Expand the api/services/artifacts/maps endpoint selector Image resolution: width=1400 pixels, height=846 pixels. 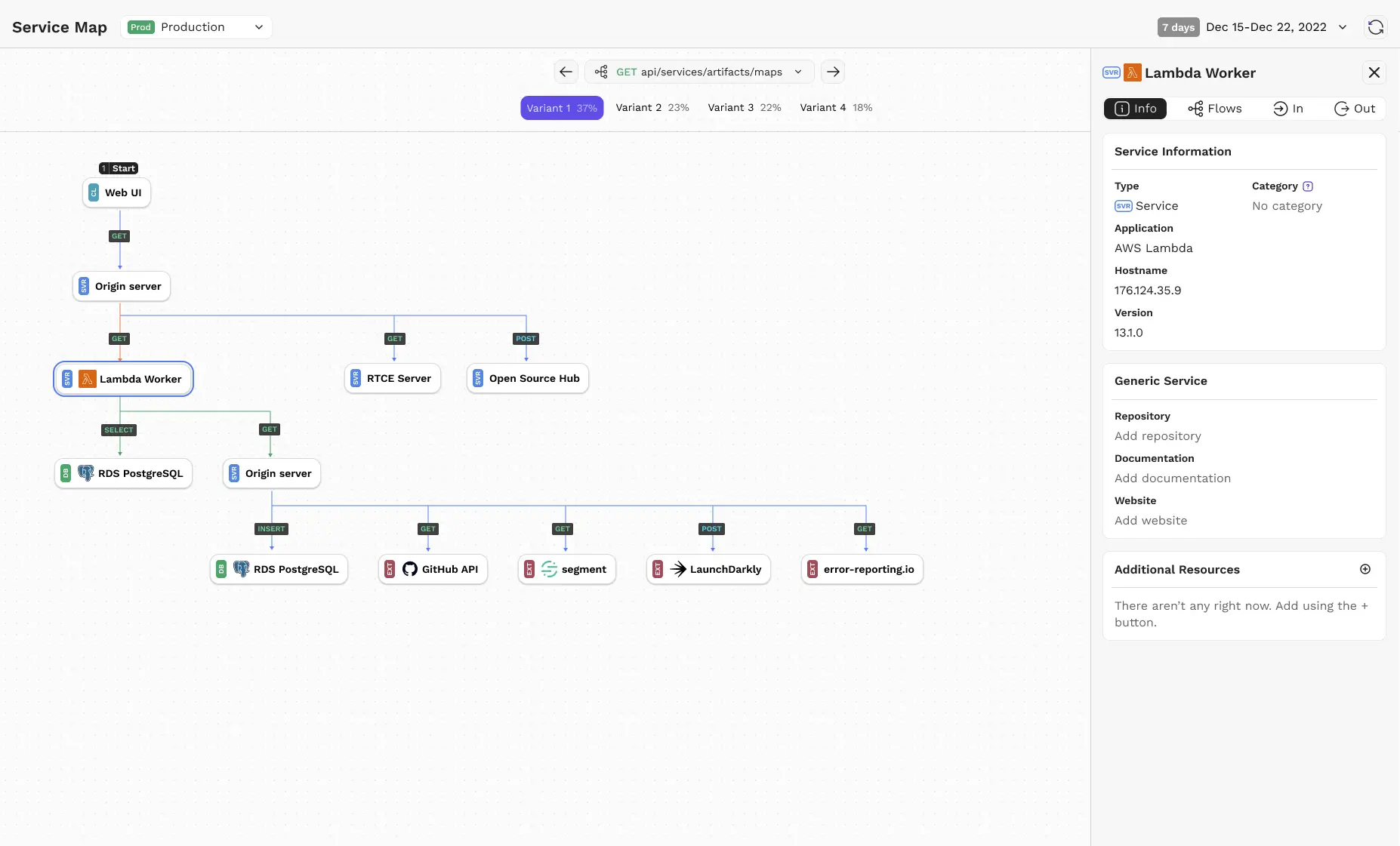click(798, 72)
